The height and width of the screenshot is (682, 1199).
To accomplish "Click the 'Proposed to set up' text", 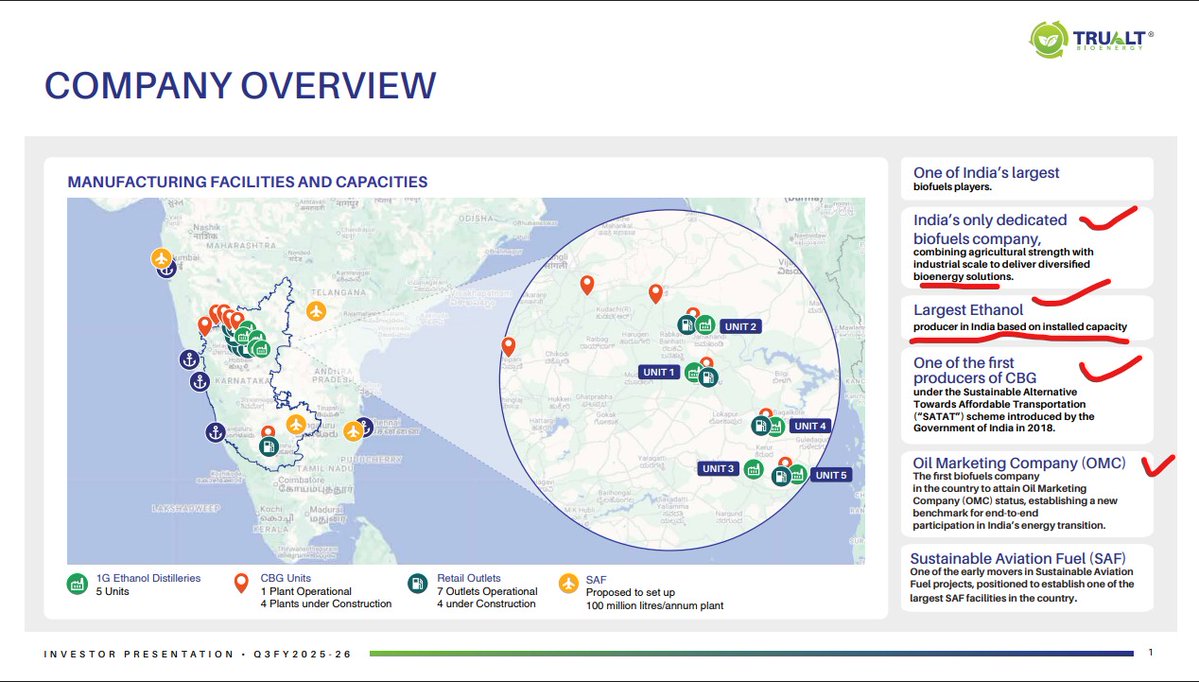I will (x=630, y=592).
